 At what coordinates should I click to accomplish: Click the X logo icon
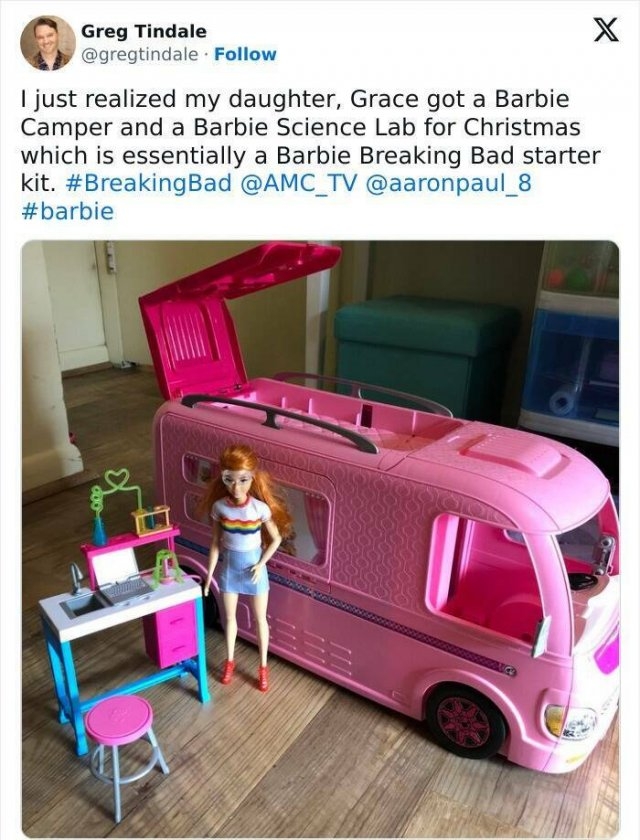pyautogui.click(x=606, y=29)
